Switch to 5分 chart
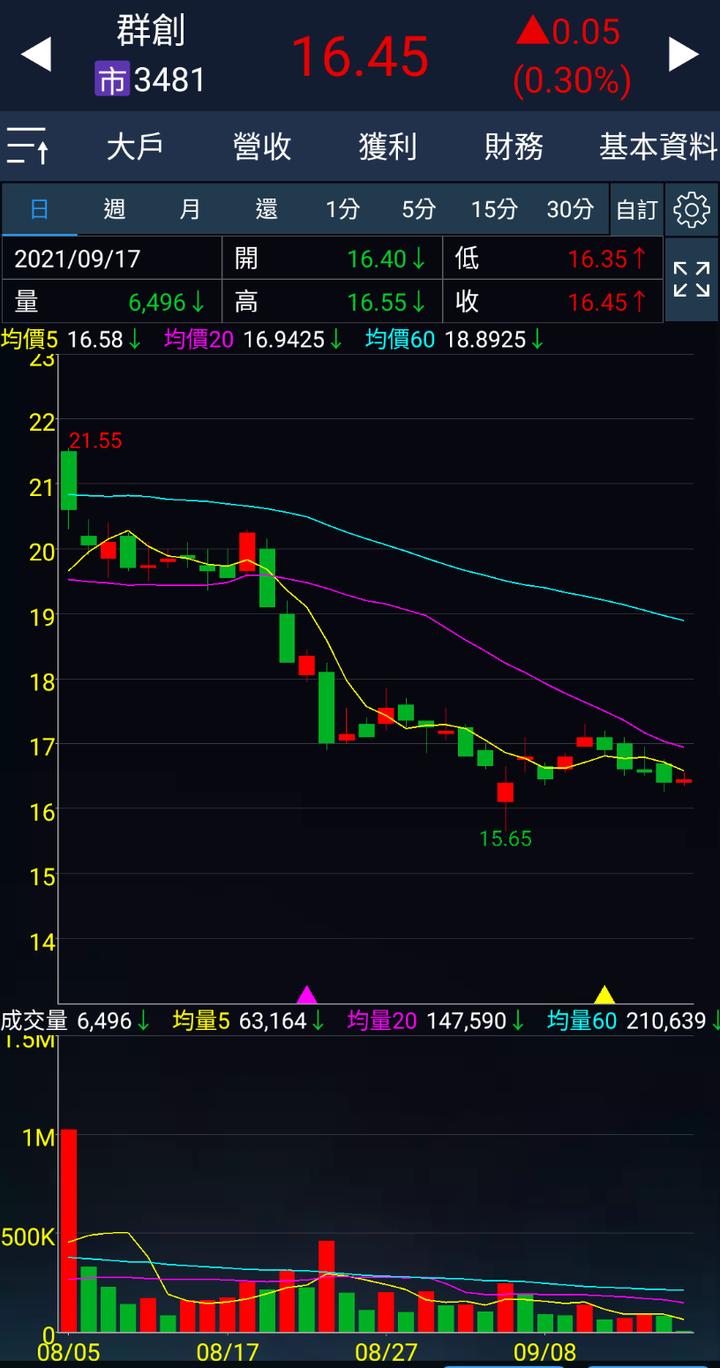This screenshot has width=720, height=1368. (419, 209)
